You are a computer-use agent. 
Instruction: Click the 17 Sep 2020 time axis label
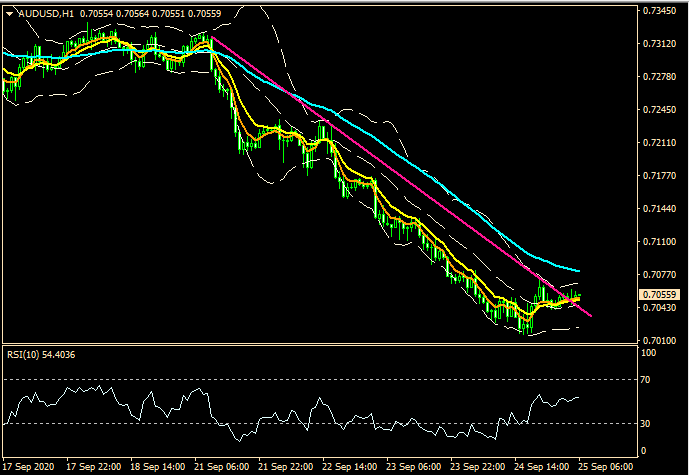(31, 467)
